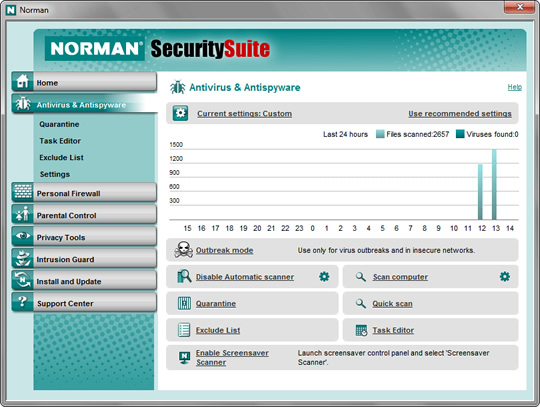This screenshot has height=407, width=540.
Task: Start Scan computer link
Action: coord(400,277)
